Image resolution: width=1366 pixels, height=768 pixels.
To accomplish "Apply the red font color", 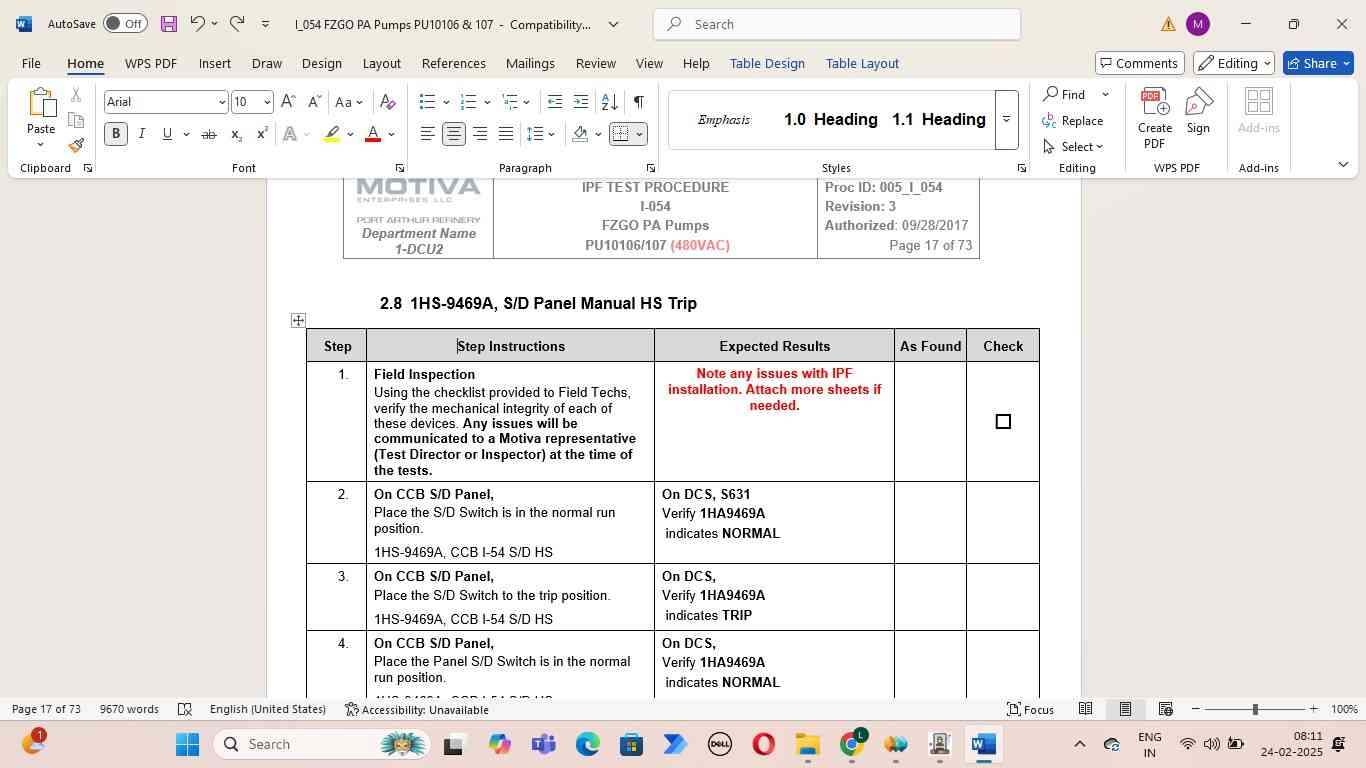I will [373, 134].
